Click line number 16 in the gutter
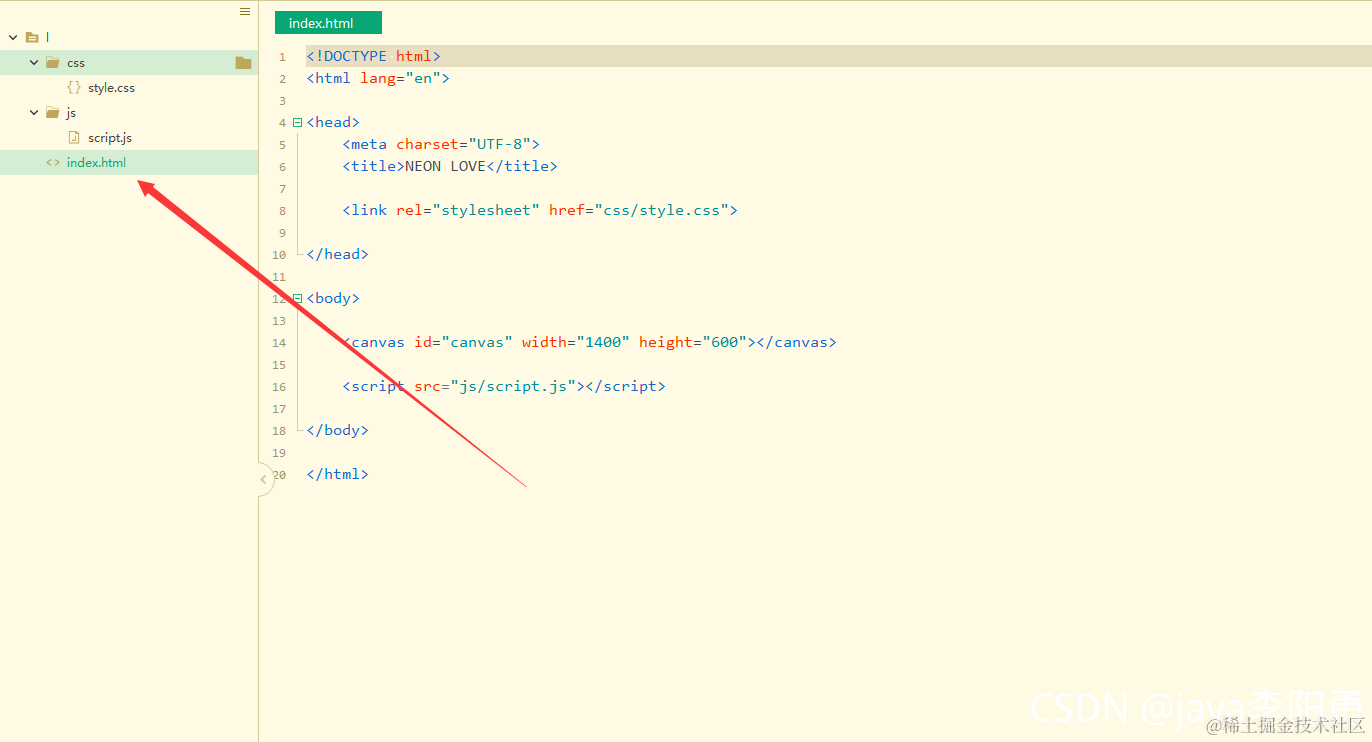Viewport: 1372px width, 742px height. (279, 387)
